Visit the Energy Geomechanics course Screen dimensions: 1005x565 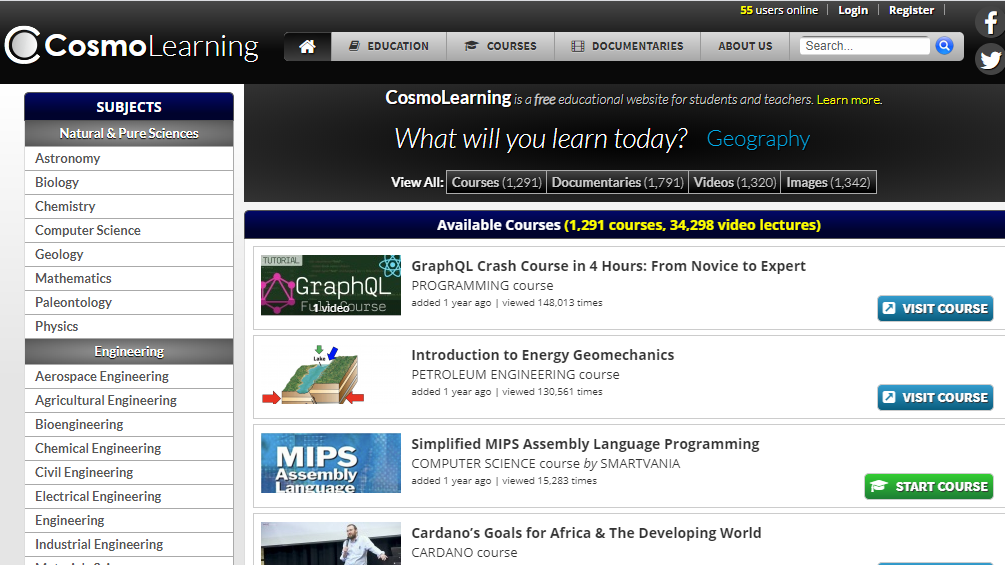[935, 397]
